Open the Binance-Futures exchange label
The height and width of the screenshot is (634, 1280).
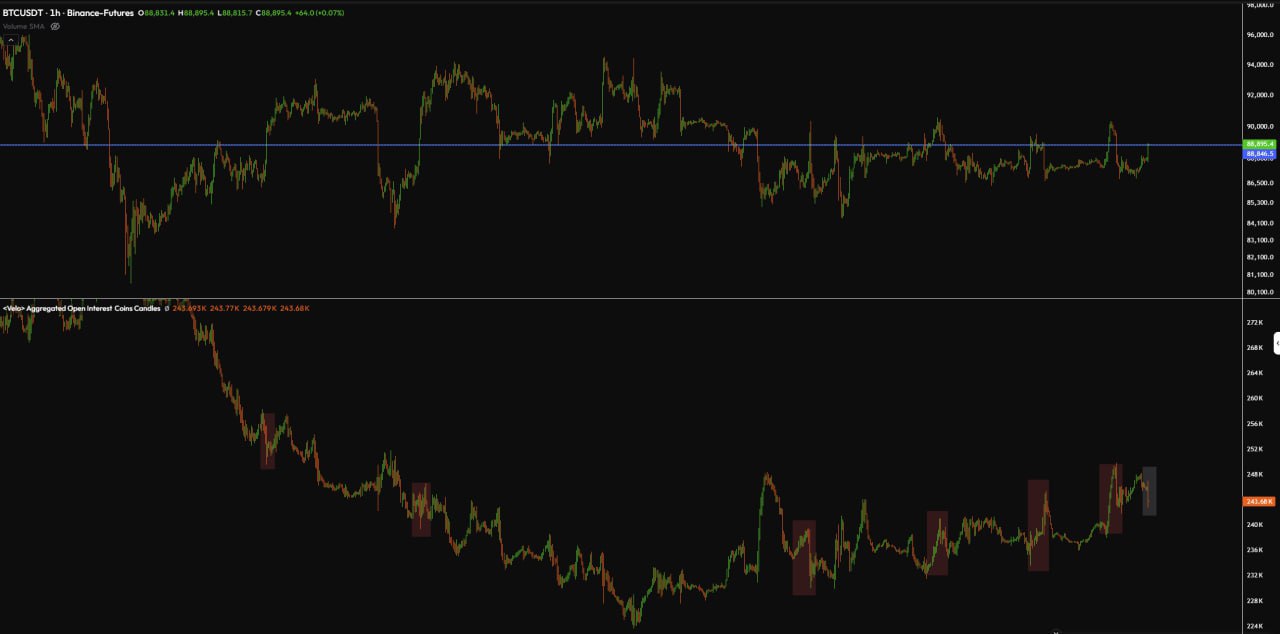[x=102, y=11]
